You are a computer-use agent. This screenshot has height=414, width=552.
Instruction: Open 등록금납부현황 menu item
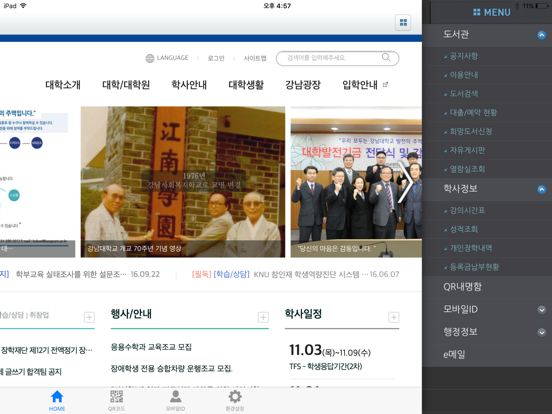click(474, 267)
